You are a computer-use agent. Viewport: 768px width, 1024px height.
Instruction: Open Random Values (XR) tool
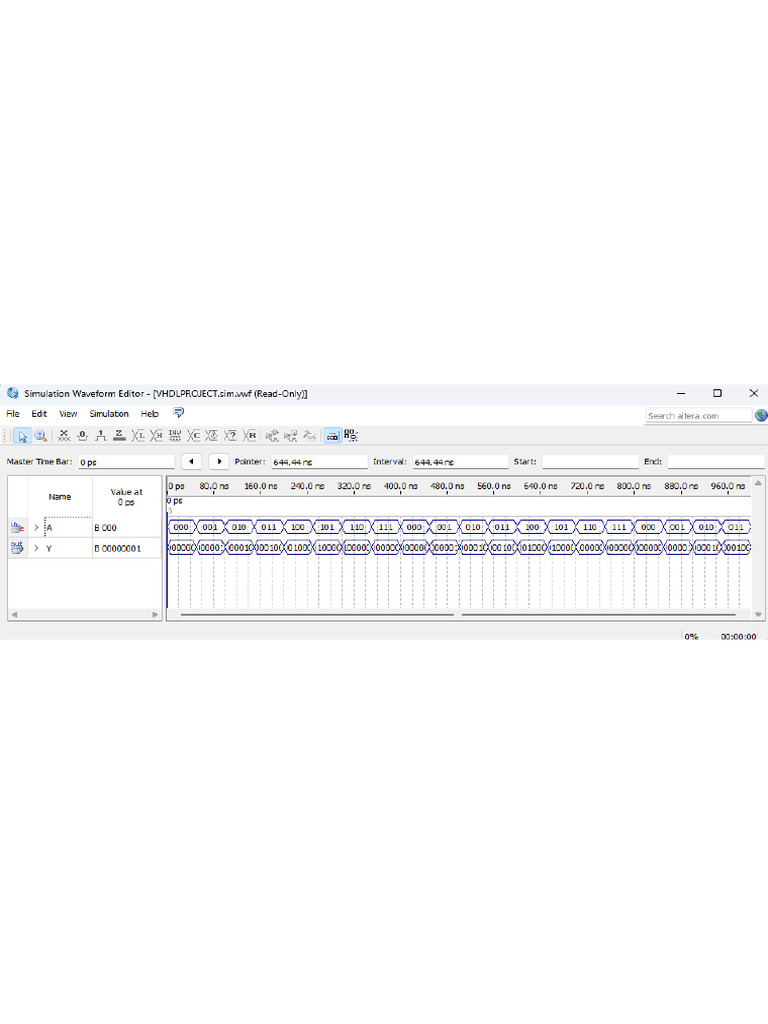pyautogui.click(x=249, y=436)
